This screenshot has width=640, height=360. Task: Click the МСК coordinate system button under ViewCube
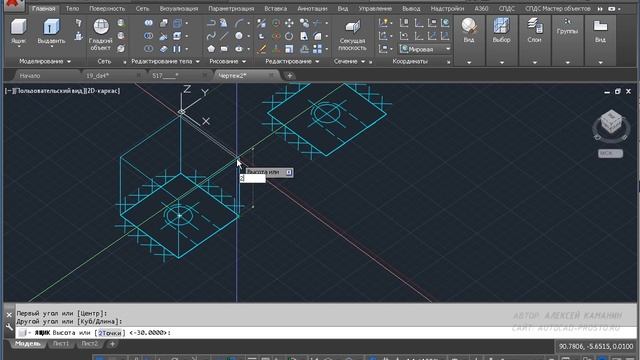(610, 153)
